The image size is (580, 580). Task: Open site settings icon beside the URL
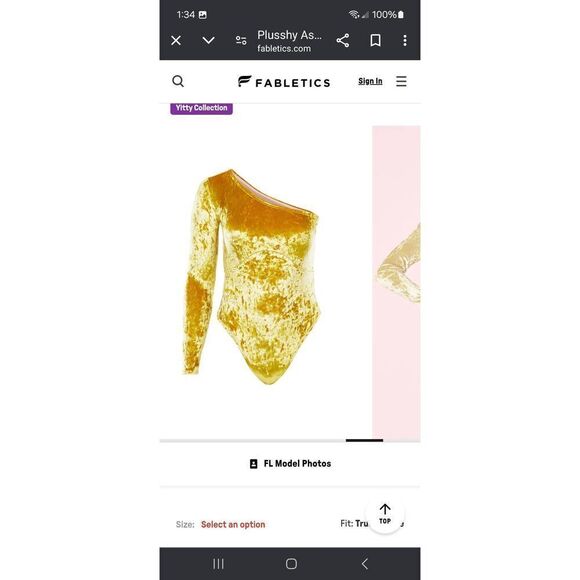[241, 40]
